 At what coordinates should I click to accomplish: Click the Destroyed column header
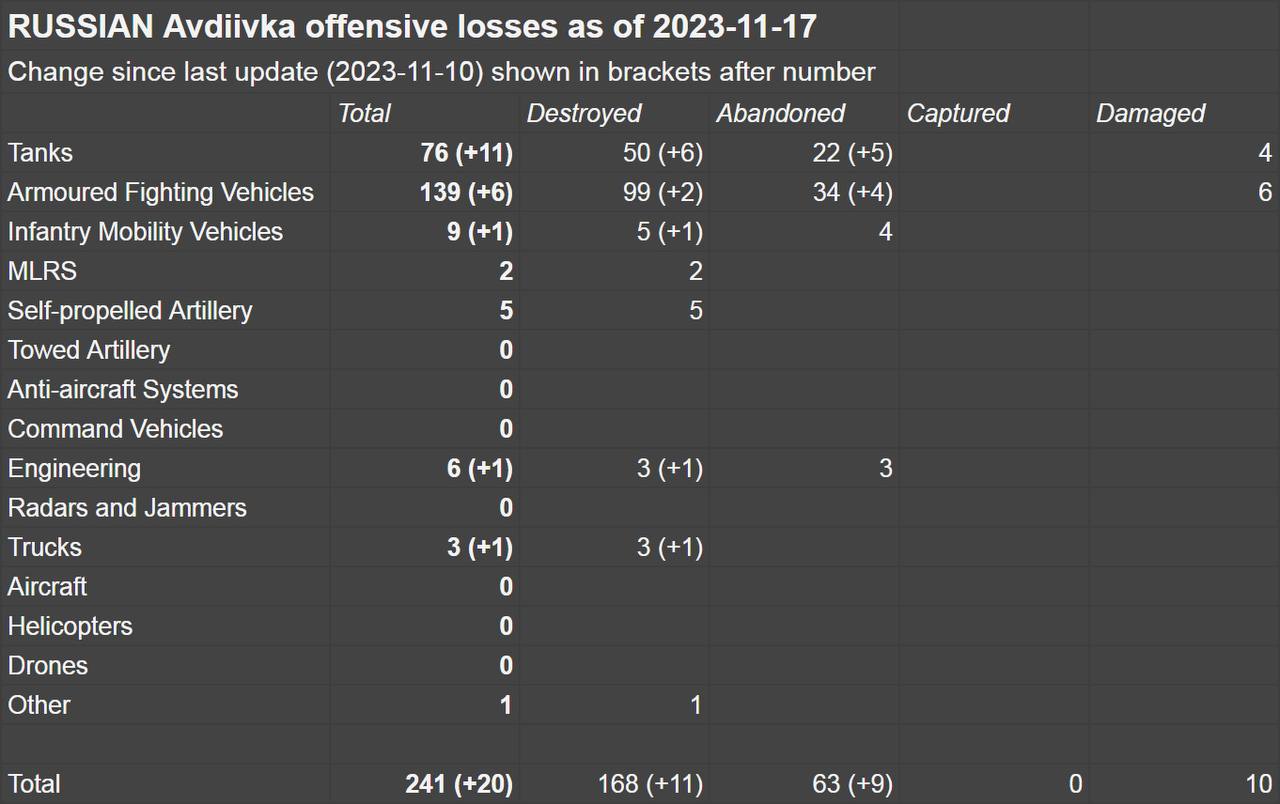point(584,114)
